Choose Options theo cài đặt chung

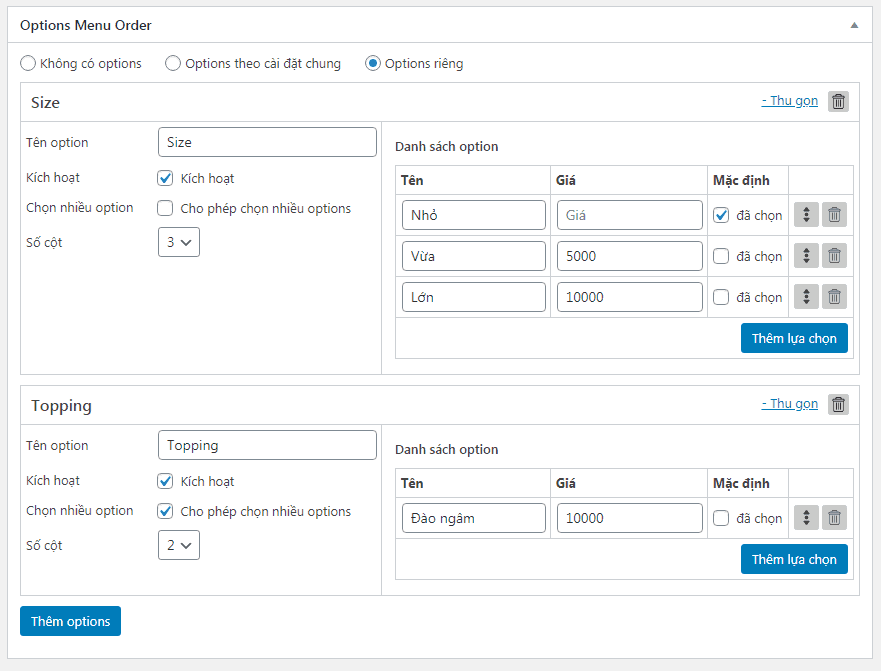point(173,64)
